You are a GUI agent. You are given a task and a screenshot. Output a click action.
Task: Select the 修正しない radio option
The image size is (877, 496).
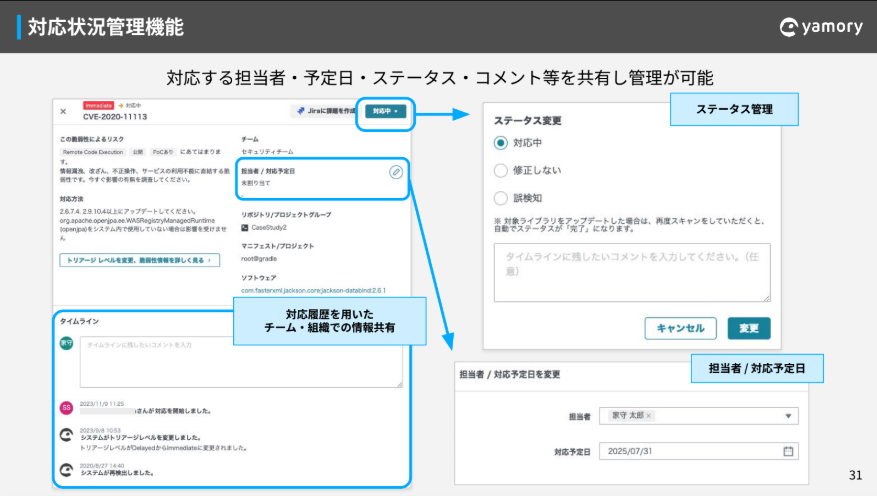tap(502, 171)
